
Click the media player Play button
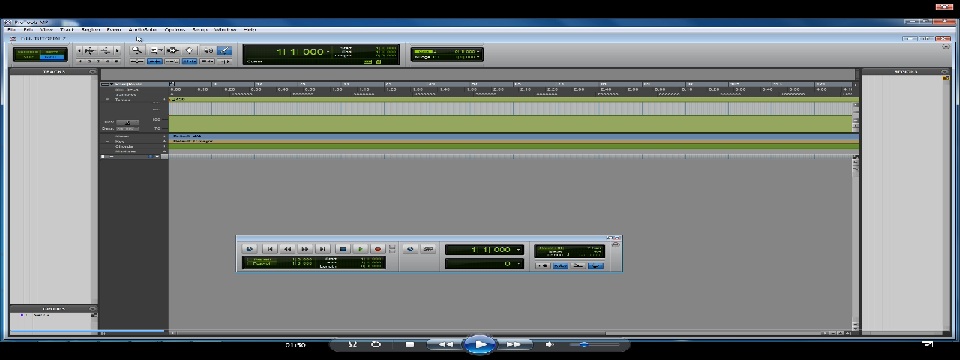pos(480,345)
